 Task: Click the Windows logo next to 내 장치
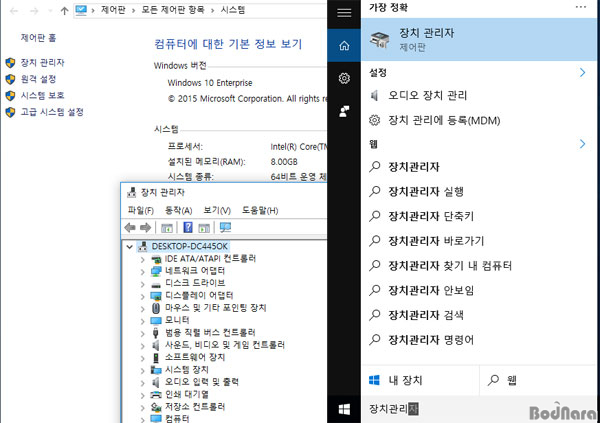374,380
